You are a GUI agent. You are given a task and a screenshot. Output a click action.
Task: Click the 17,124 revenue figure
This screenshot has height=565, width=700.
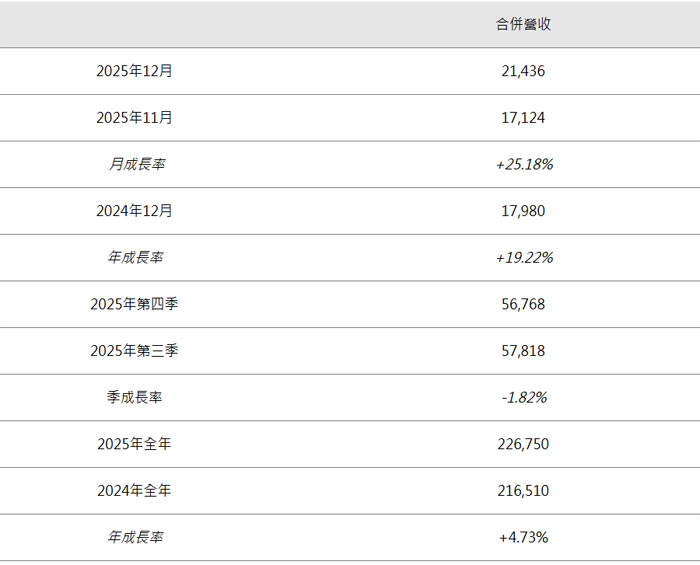pyautogui.click(x=523, y=118)
